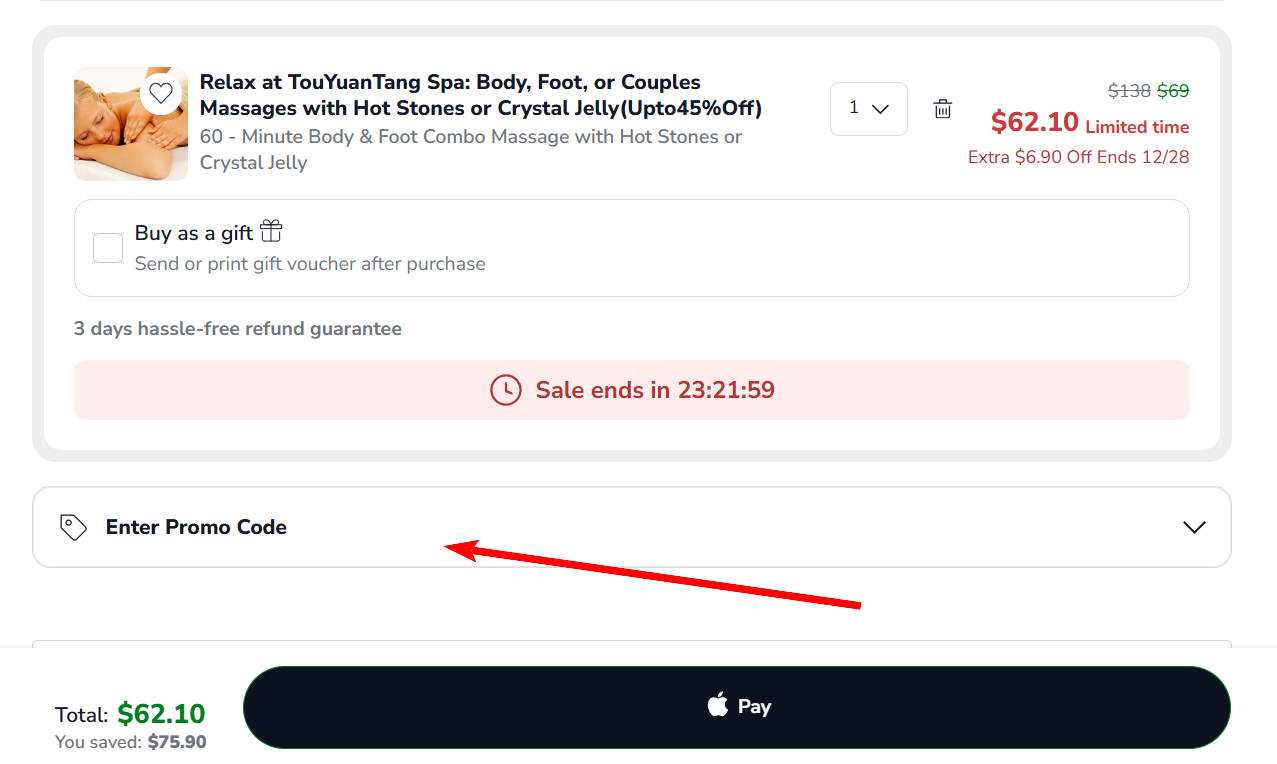
Task: Click the gift box icon next to gift option
Action: pyautogui.click(x=270, y=230)
